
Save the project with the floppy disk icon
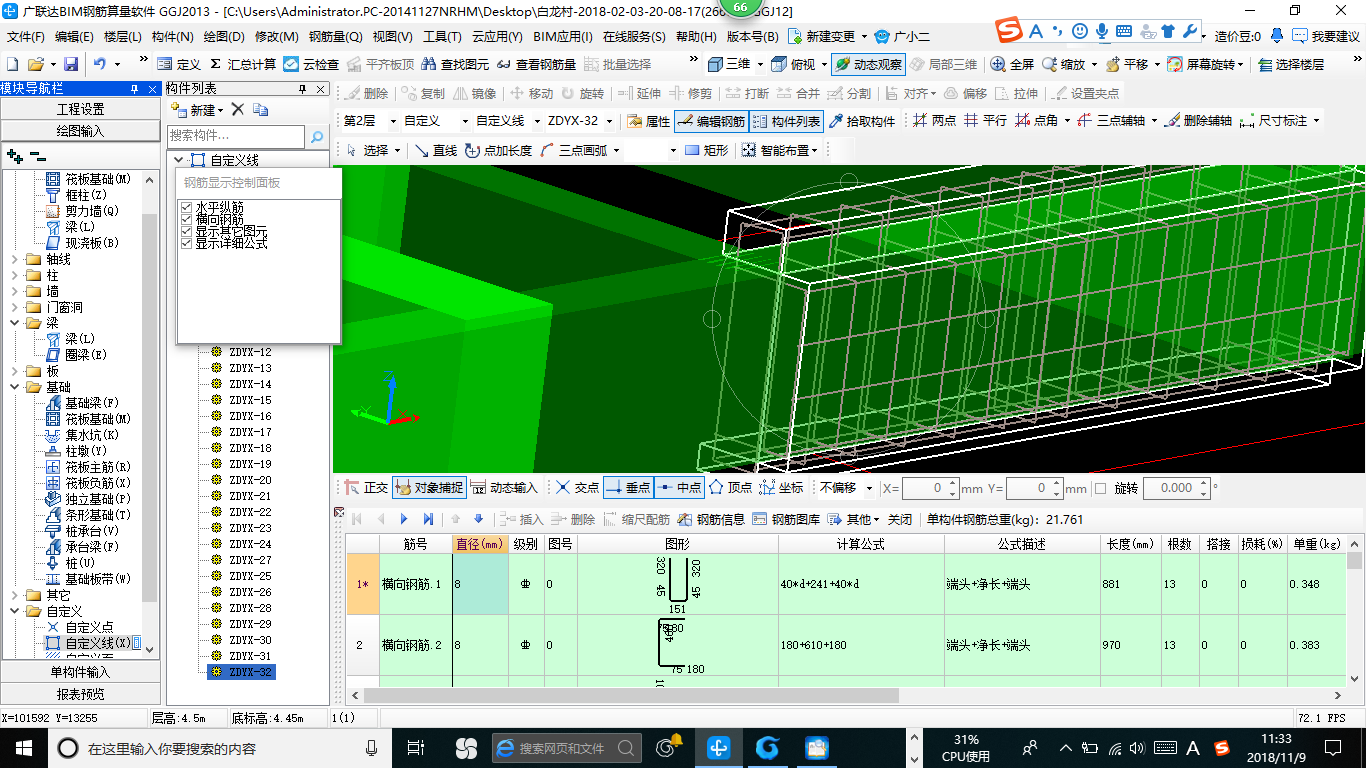pyautogui.click(x=71, y=64)
